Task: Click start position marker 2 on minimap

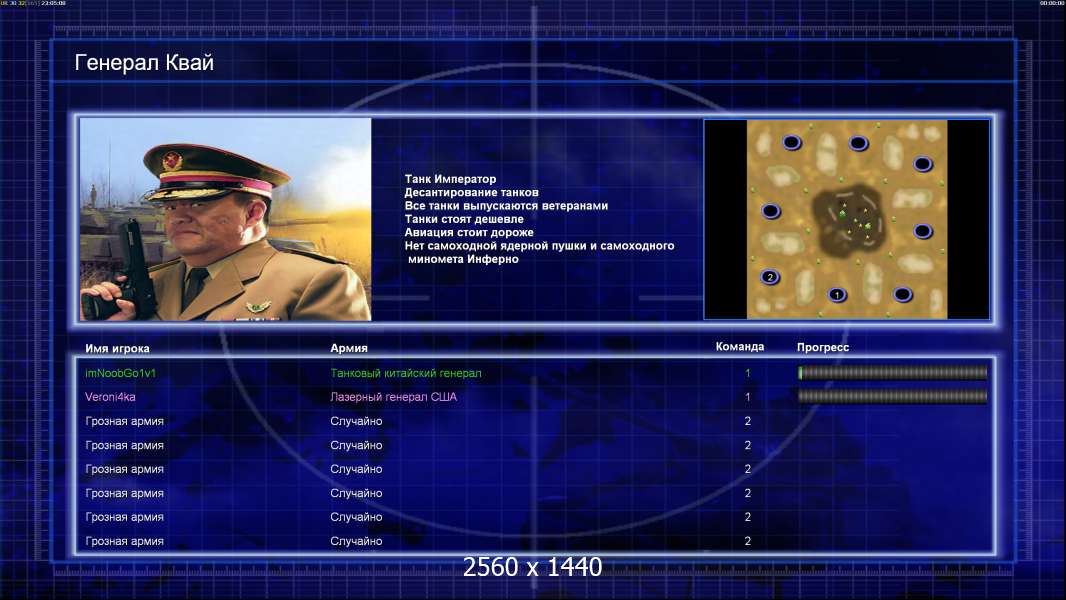Action: 770,277
